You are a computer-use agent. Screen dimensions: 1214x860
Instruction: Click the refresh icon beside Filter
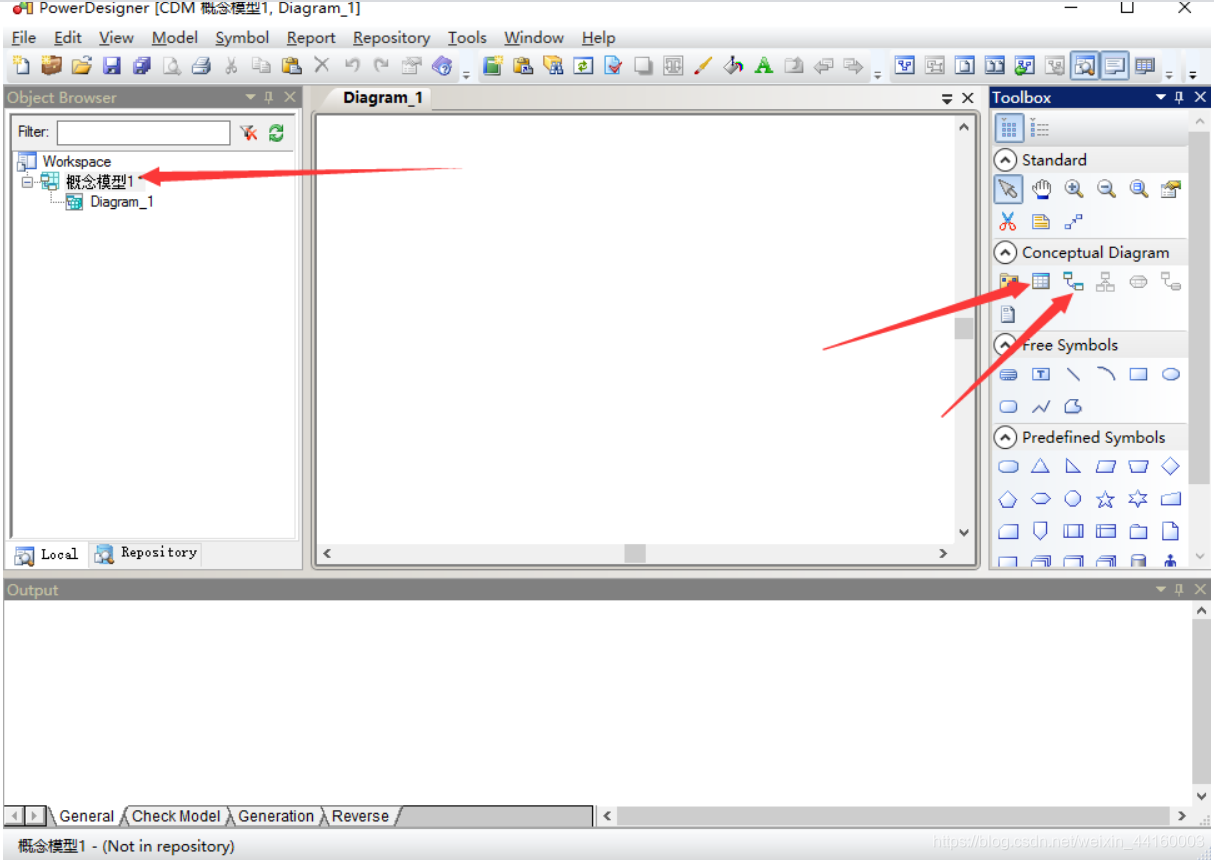point(276,132)
